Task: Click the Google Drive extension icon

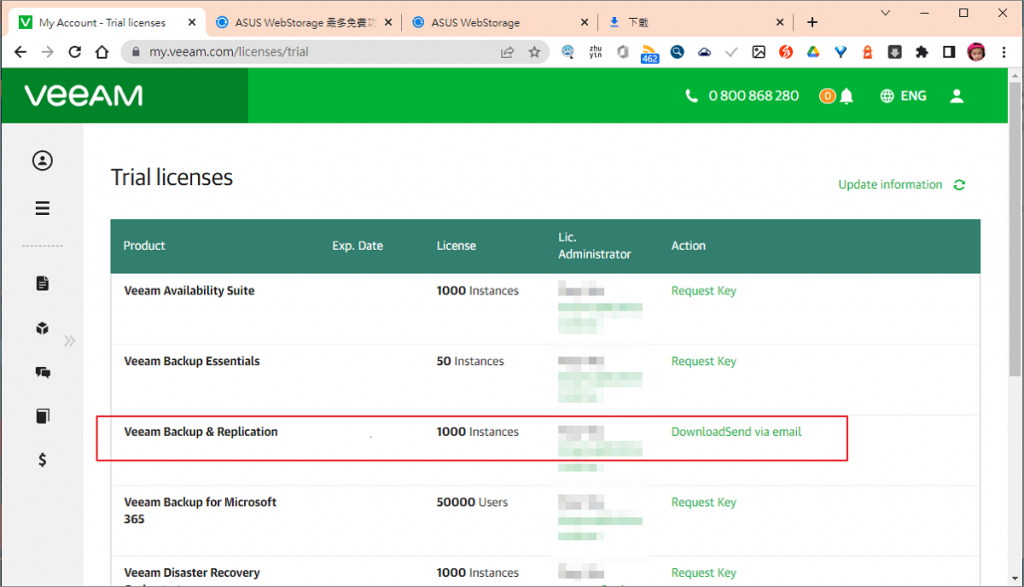Action: pyautogui.click(x=812, y=52)
